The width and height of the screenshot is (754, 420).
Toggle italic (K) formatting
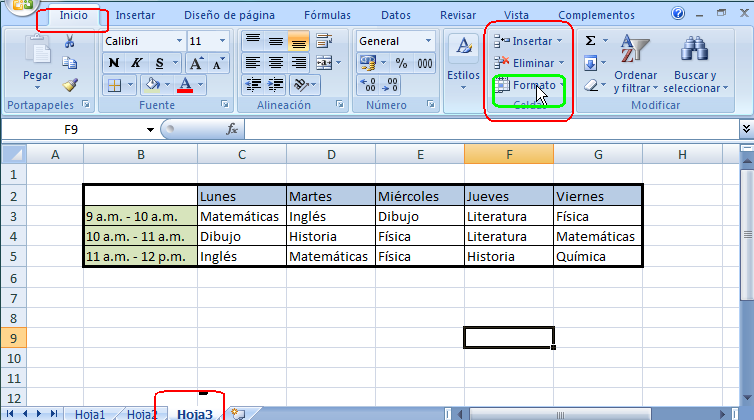click(137, 63)
